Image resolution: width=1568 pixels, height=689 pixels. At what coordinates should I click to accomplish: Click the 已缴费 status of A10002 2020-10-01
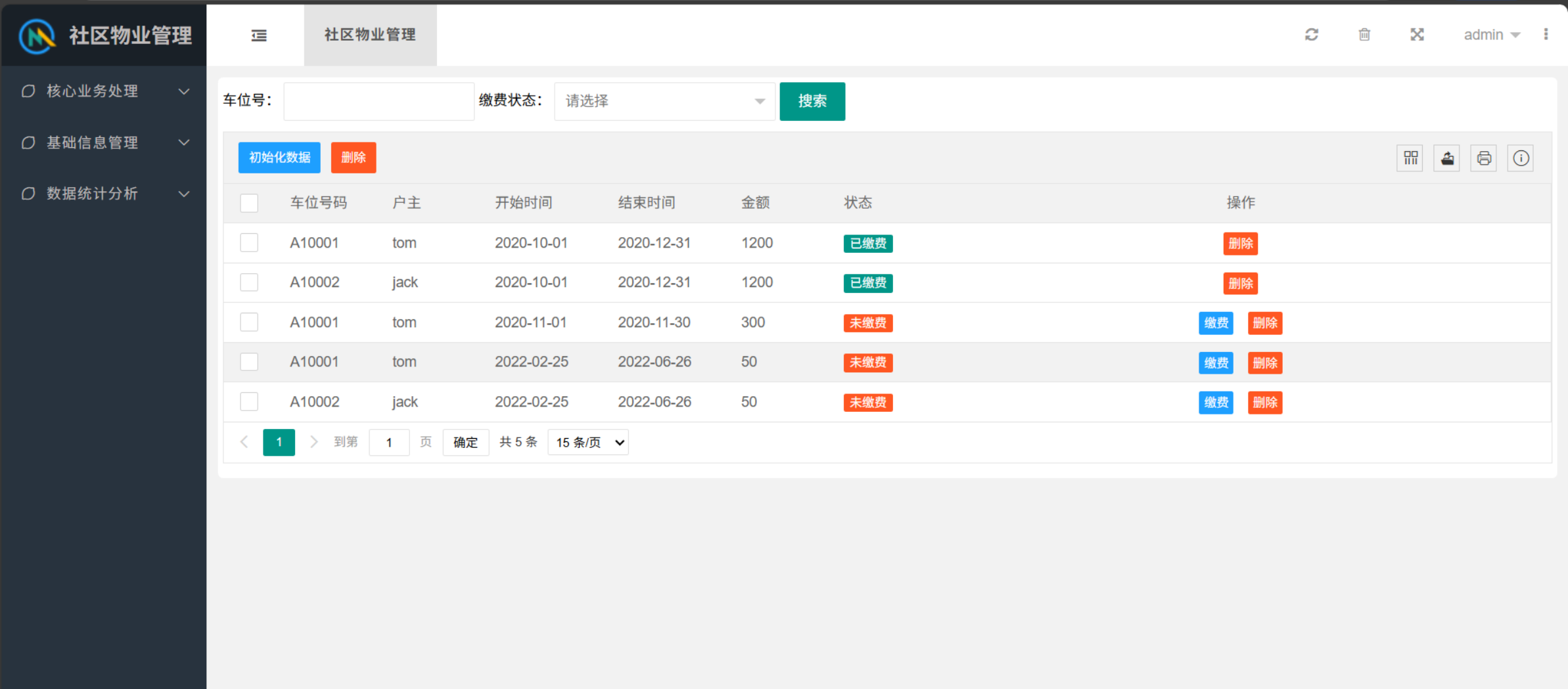click(x=868, y=283)
